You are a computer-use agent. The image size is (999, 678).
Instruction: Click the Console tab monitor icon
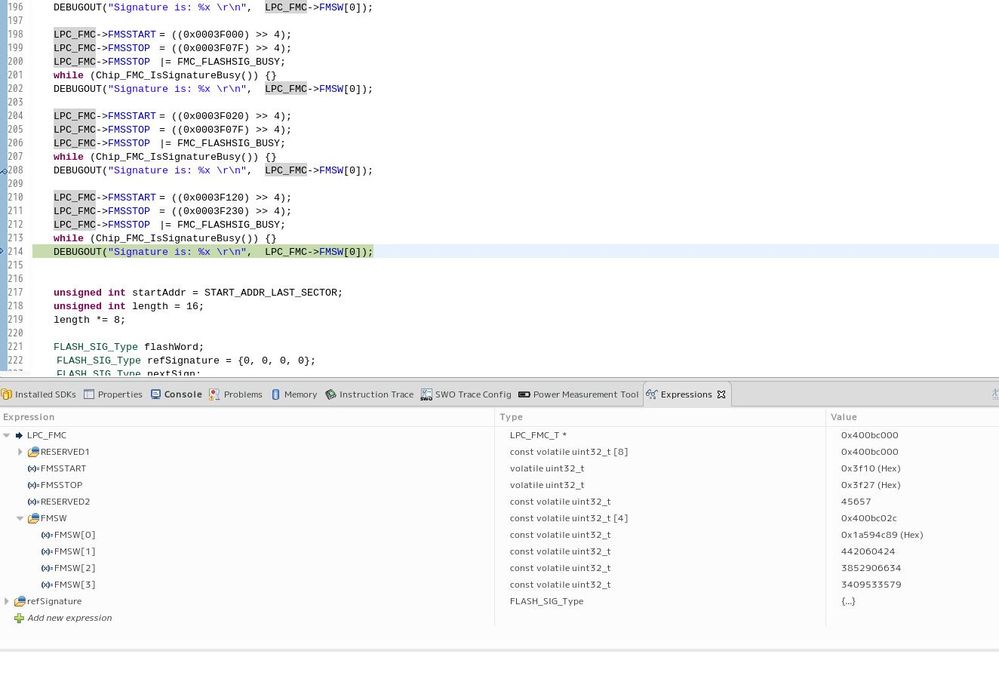click(x=155, y=394)
